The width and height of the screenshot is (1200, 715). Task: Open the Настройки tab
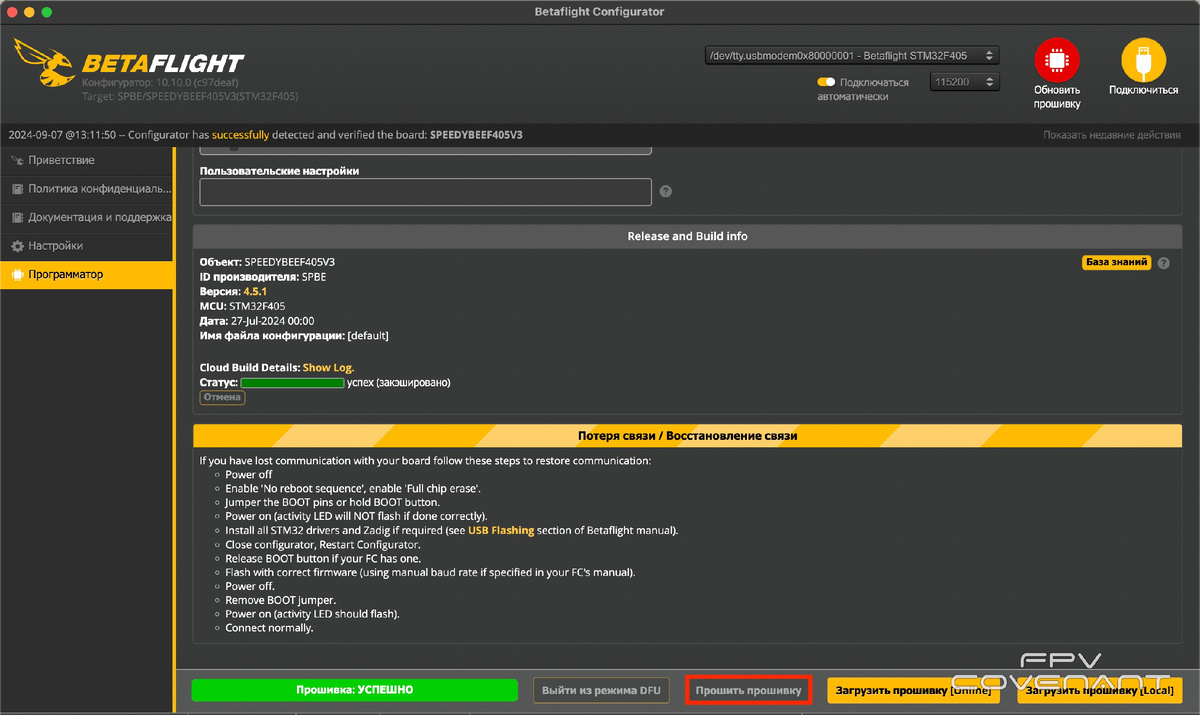click(x=87, y=245)
